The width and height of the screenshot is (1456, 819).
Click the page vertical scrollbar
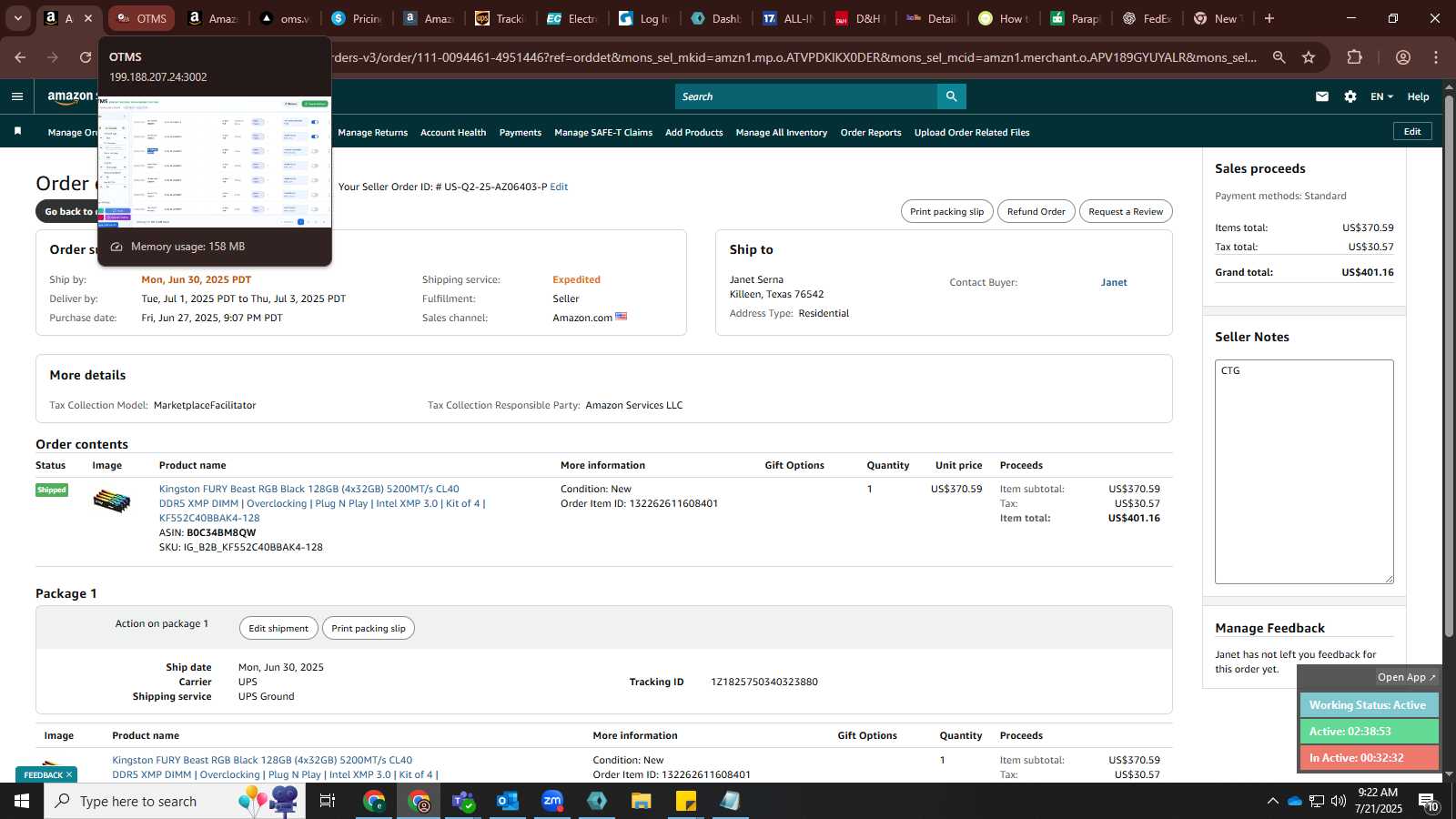1449,364
